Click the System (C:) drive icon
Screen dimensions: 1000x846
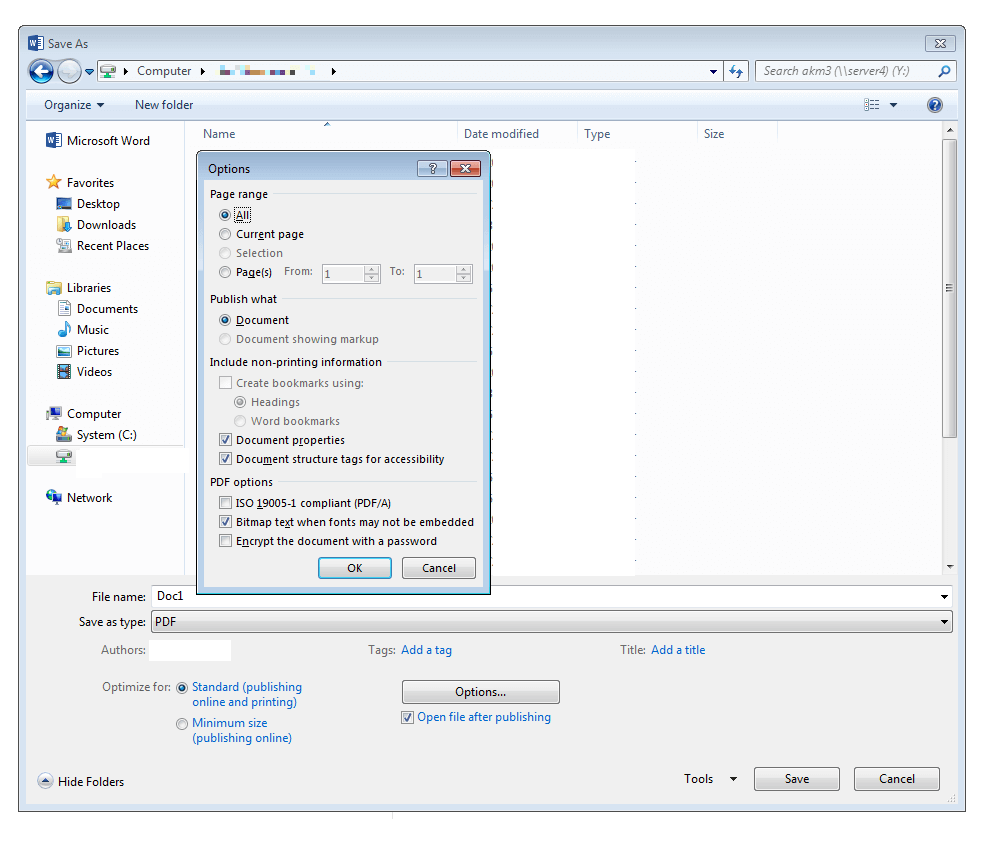pos(64,435)
